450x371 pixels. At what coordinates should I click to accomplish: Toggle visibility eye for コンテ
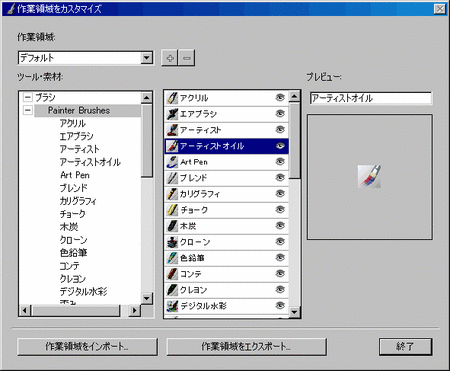pos(280,273)
